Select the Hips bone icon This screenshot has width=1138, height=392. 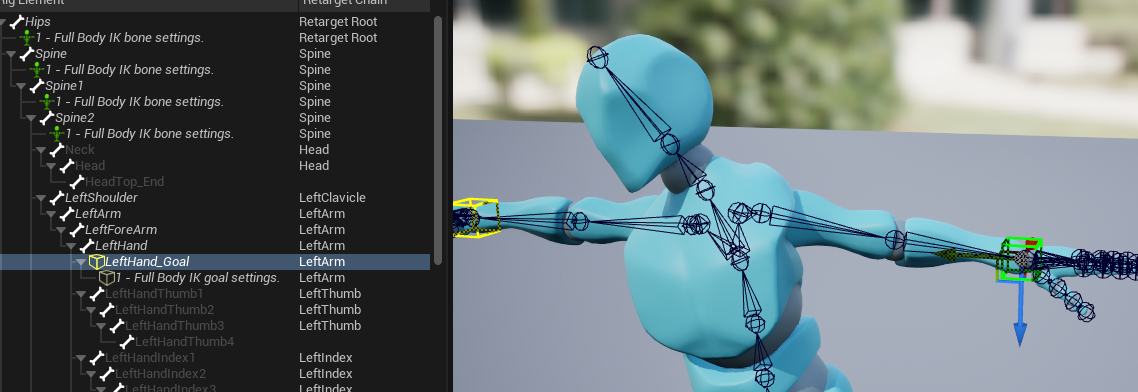(x=16, y=22)
